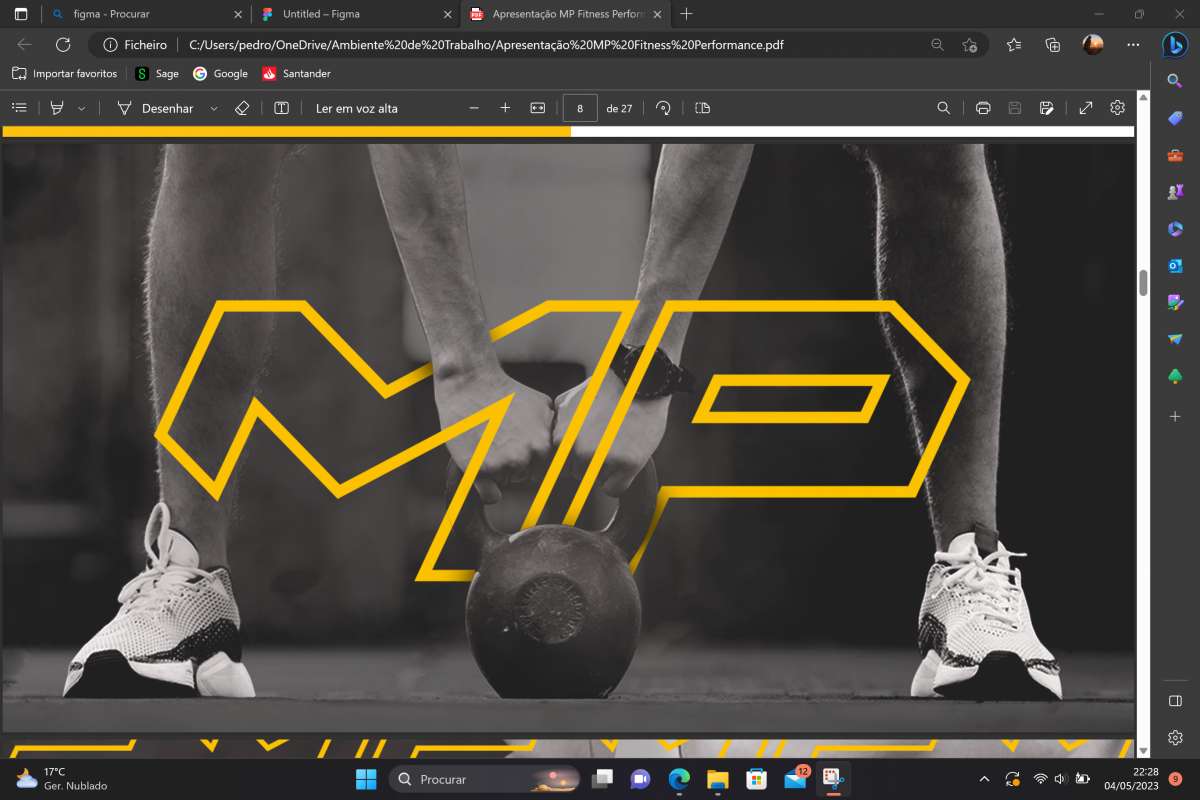
Task: Open the sidebar Tools briefcase icon
Action: tap(1176, 155)
